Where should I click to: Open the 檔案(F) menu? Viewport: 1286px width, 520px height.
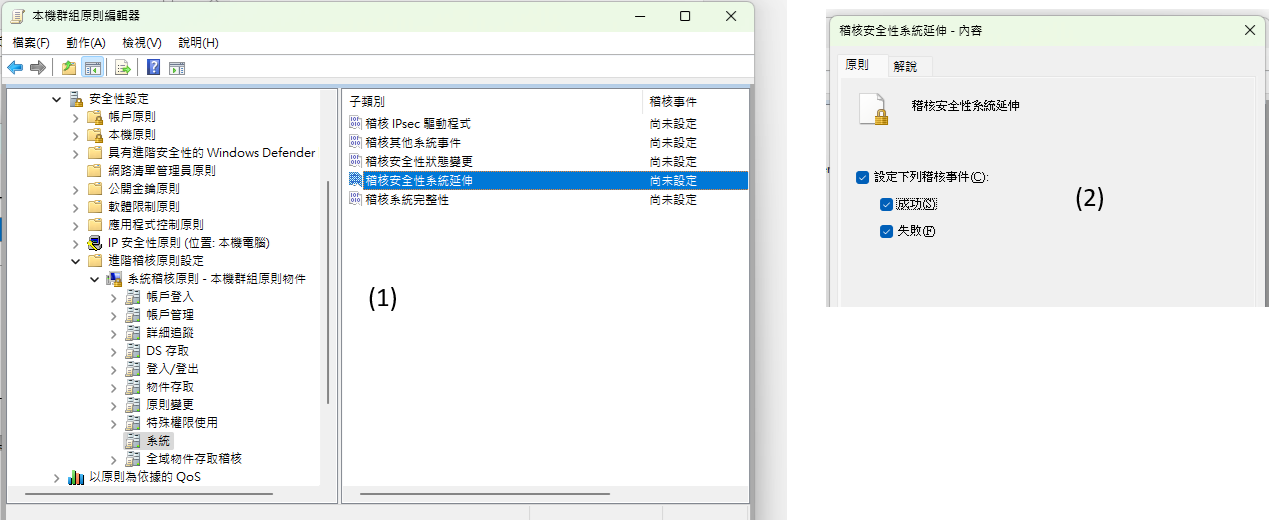point(31,42)
